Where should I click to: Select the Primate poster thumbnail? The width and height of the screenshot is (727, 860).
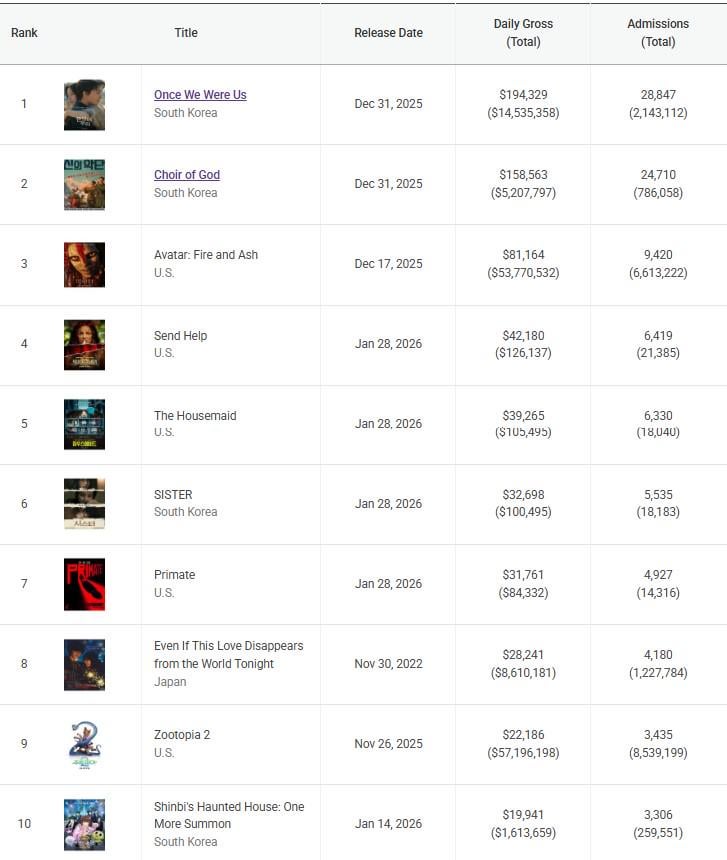[x=84, y=584]
